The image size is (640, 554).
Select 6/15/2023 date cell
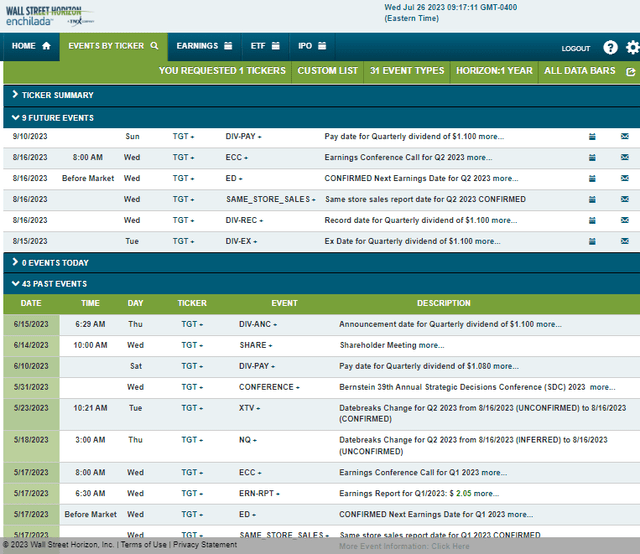click(31, 325)
